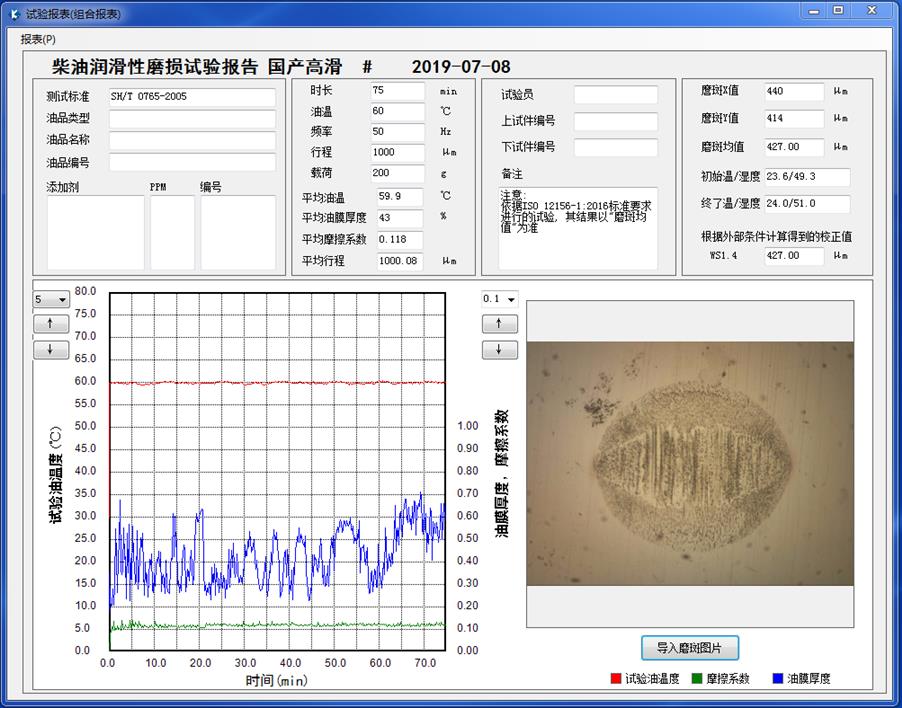Click the wear scar microscope image
Image resolution: width=902 pixels, height=708 pixels.
pos(690,464)
